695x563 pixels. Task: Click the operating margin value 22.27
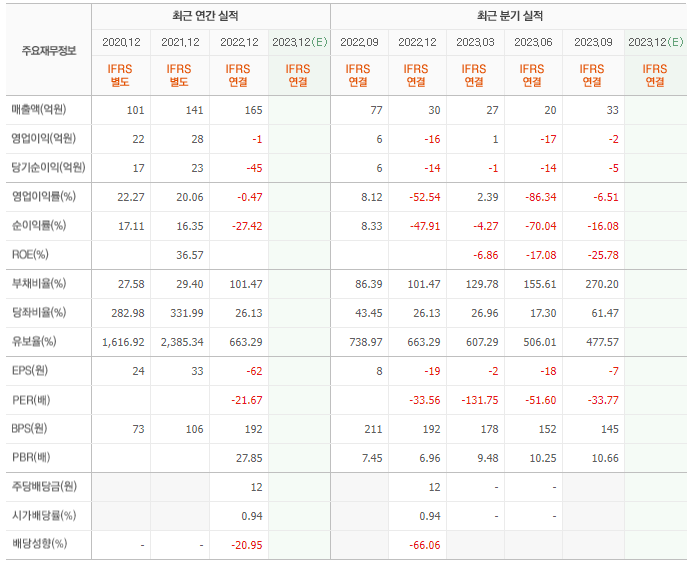tap(131, 197)
